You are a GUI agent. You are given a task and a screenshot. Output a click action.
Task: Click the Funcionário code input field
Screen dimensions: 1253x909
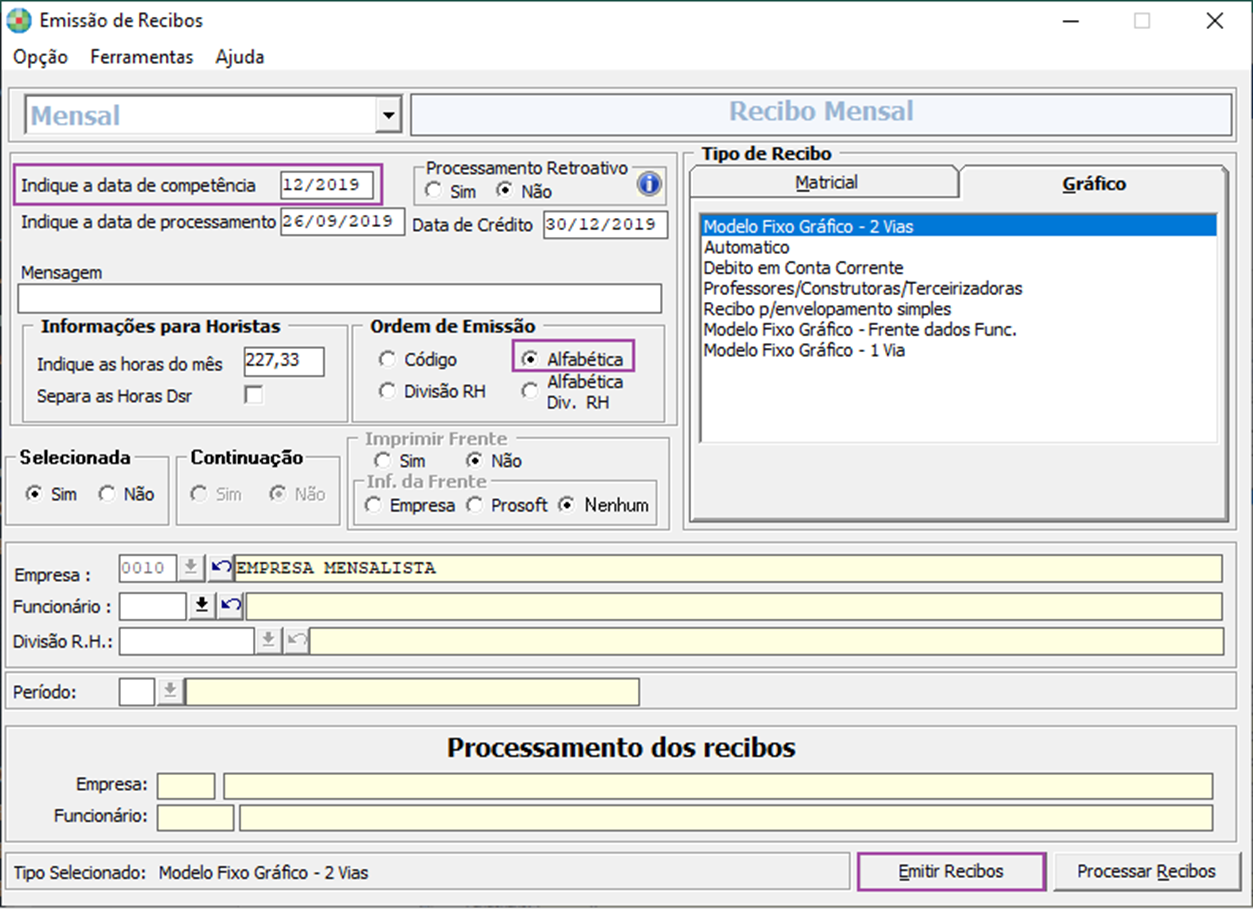pyautogui.click(x=153, y=605)
